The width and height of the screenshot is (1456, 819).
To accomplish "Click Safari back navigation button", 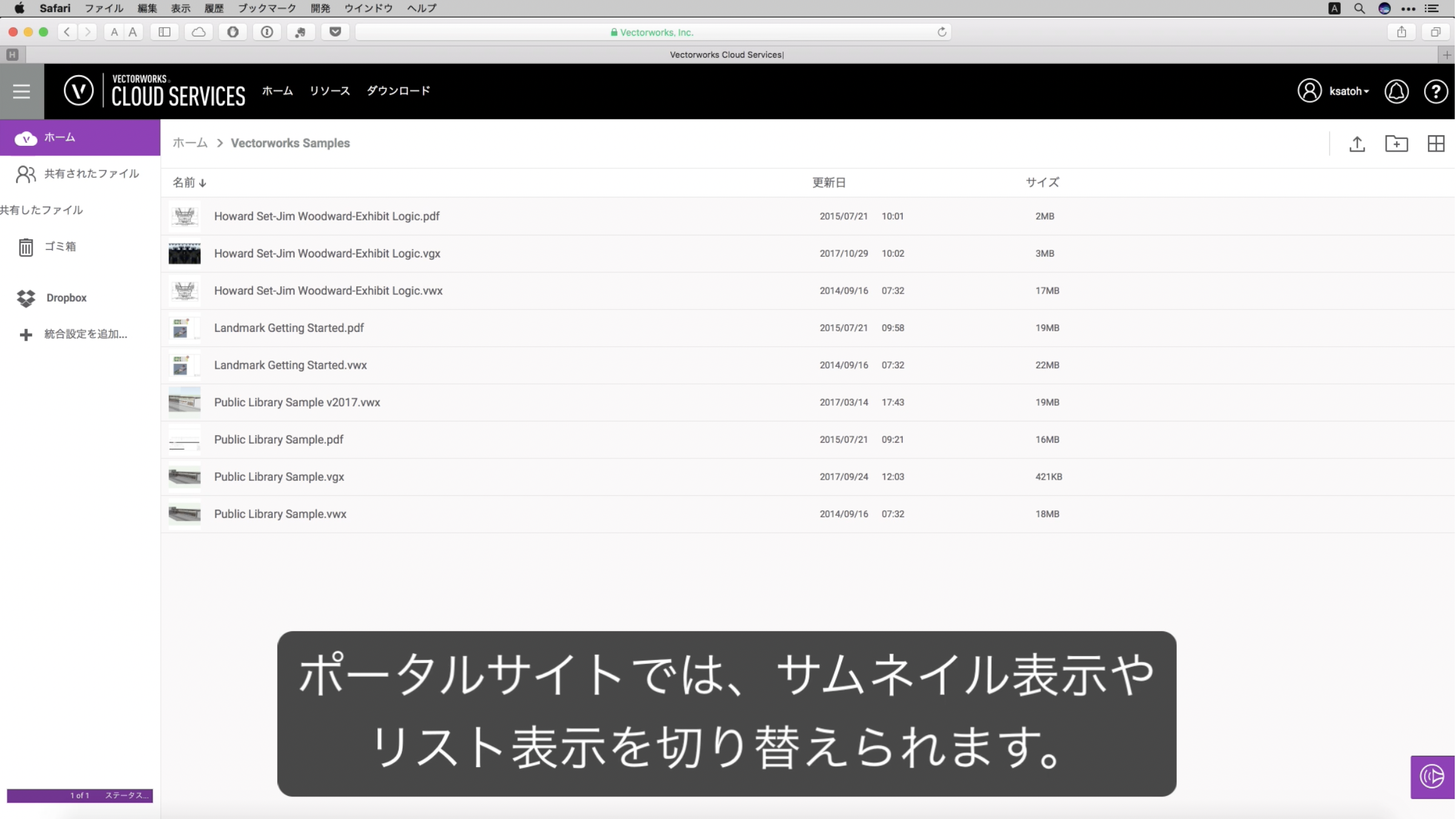I will click(67, 32).
